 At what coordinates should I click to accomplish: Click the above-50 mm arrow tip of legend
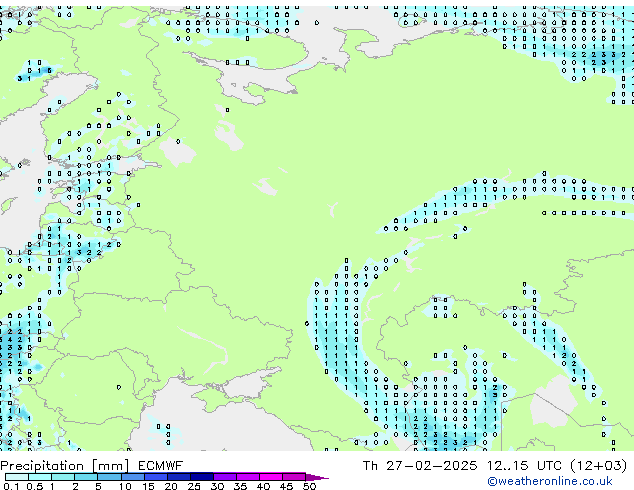(x=317, y=477)
